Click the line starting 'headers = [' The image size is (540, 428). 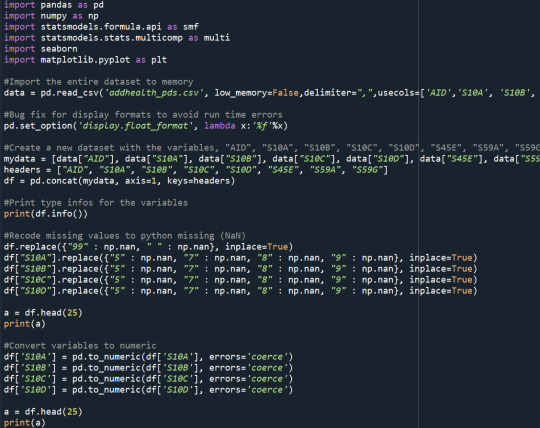(196, 170)
